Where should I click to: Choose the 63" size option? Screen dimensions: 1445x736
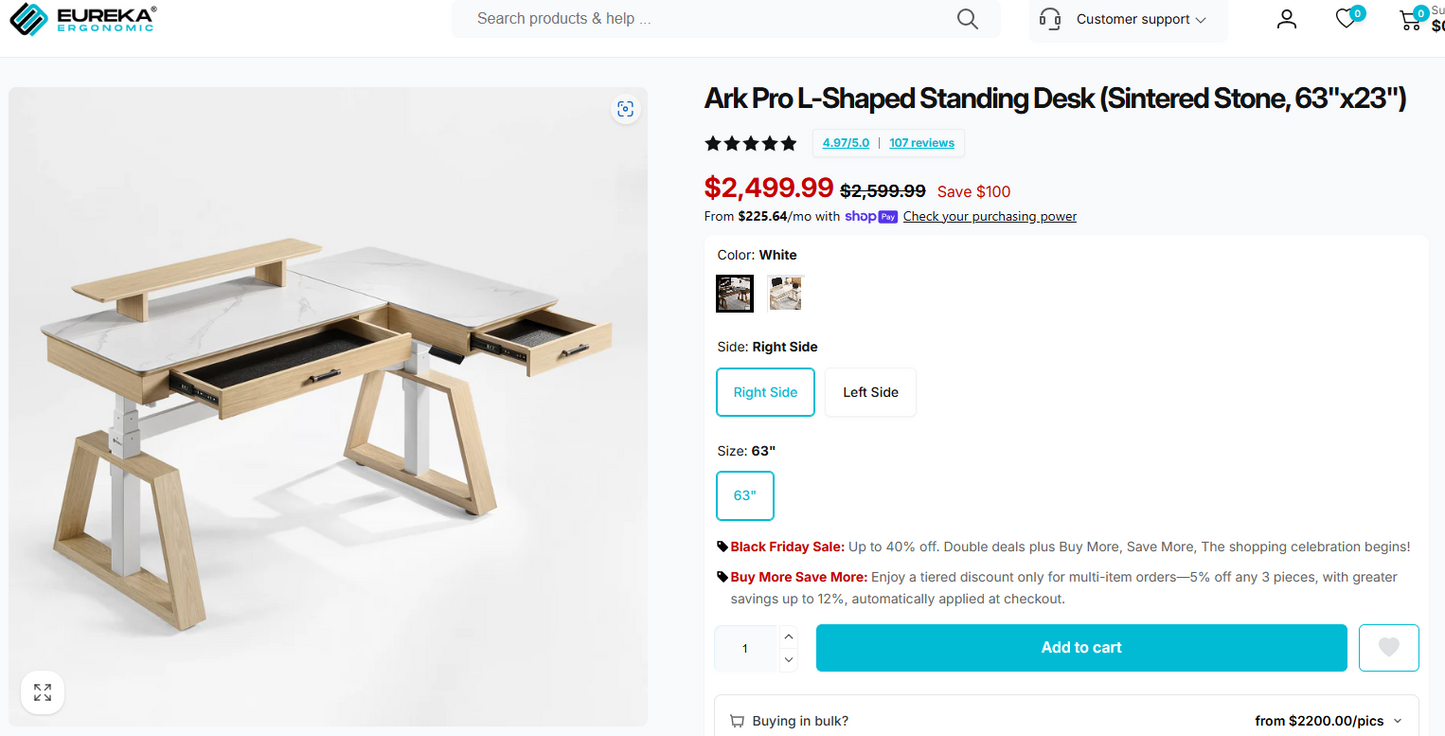pos(745,495)
